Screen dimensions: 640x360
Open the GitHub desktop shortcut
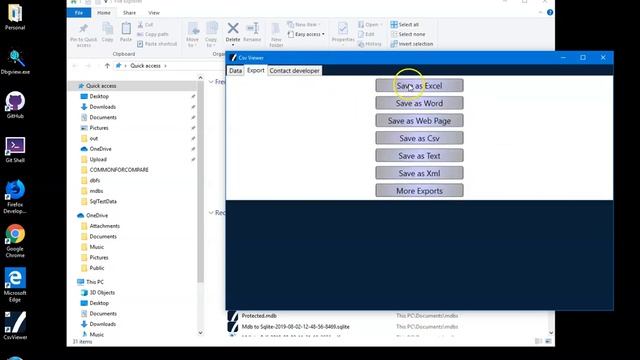15,105
